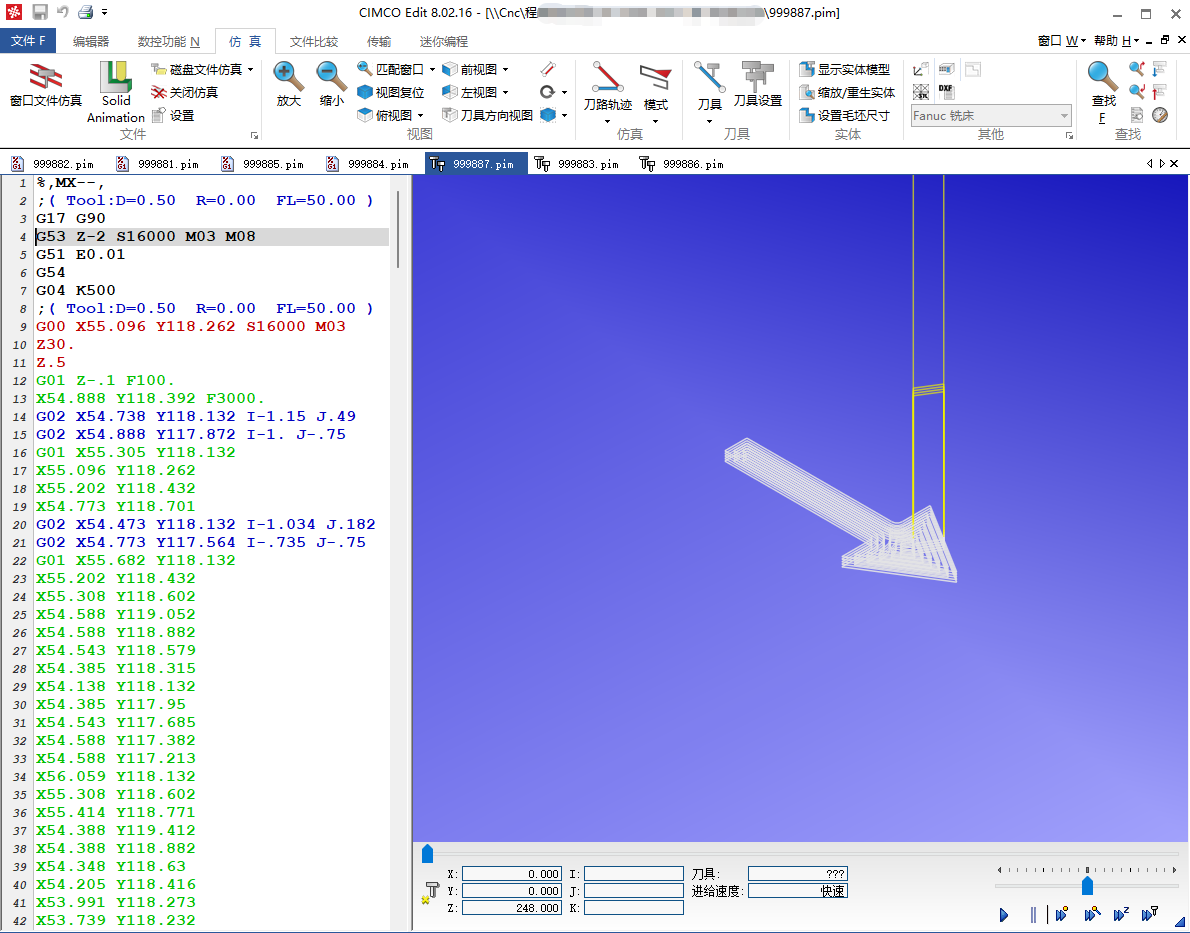The width and height of the screenshot is (1190, 933).
Task: Skip to next Z level (fast forward Z)
Action: 1121,915
